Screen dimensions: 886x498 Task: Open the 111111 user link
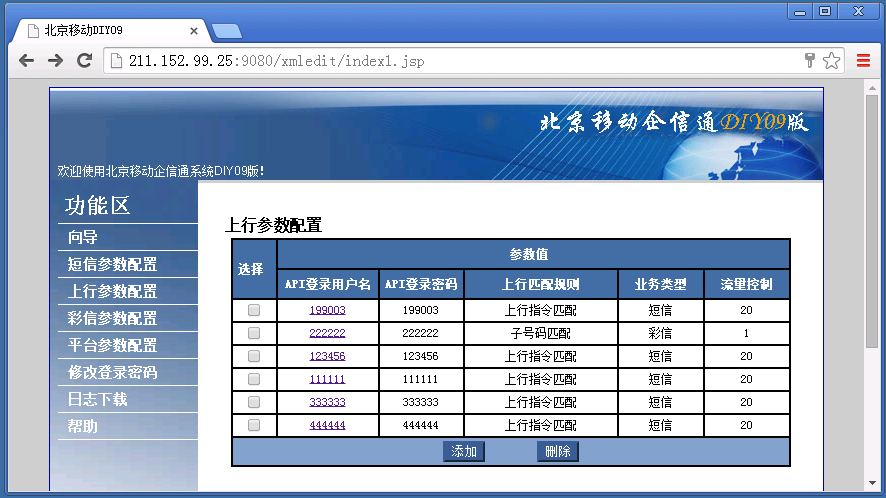[x=327, y=379]
